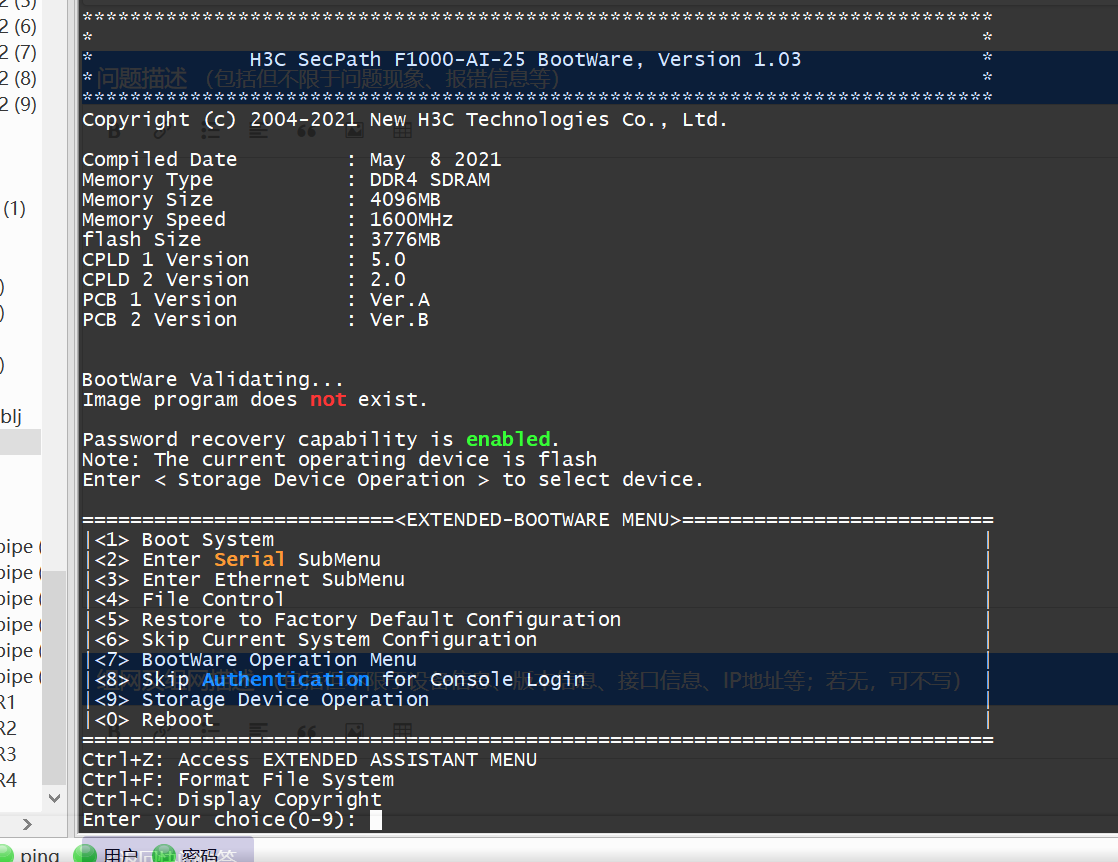Click the BootWare Version 1.03 title line
The image size is (1118, 862).
[x=525, y=60]
